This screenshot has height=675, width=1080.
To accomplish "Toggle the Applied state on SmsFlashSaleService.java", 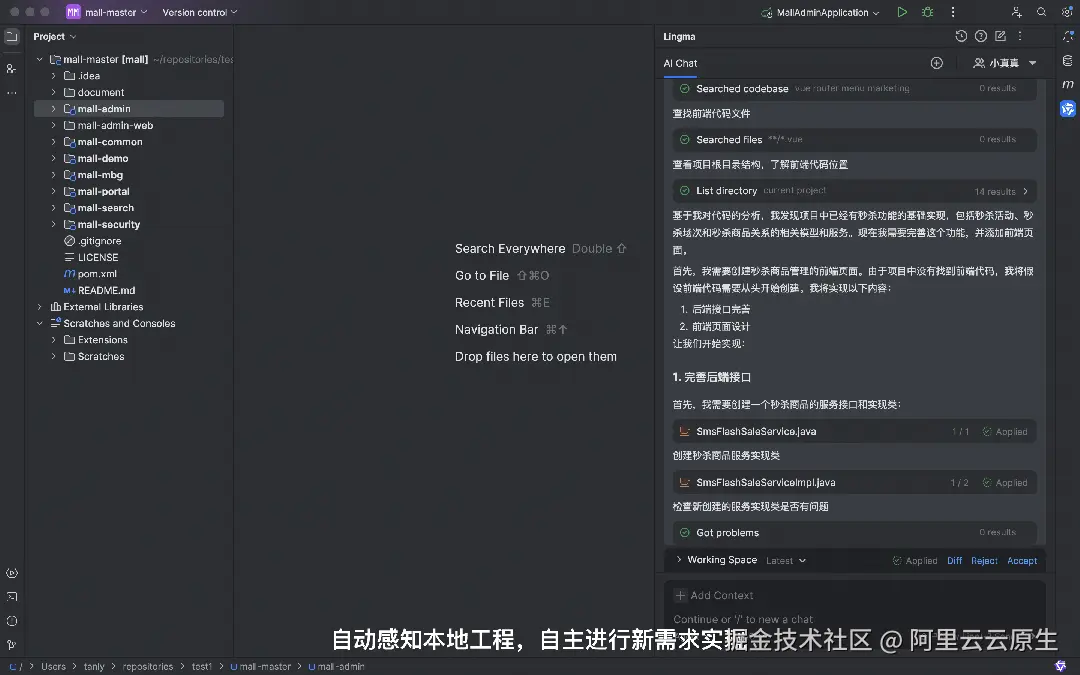I will pos(1006,431).
